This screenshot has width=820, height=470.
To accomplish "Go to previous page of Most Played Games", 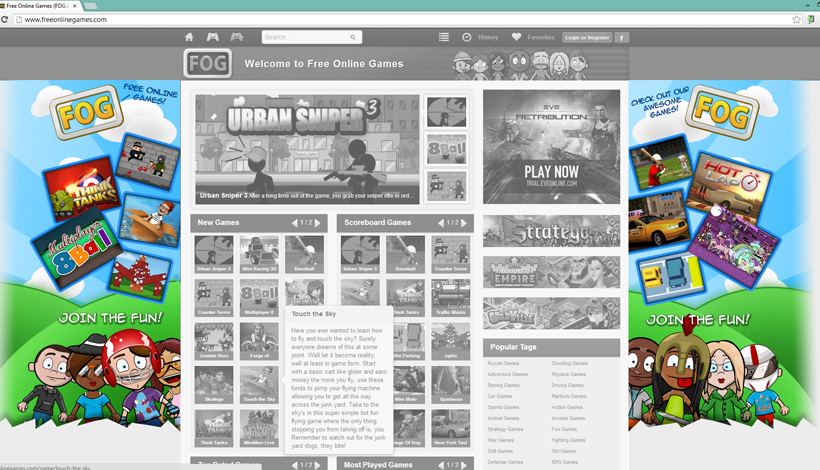I will [x=441, y=465].
